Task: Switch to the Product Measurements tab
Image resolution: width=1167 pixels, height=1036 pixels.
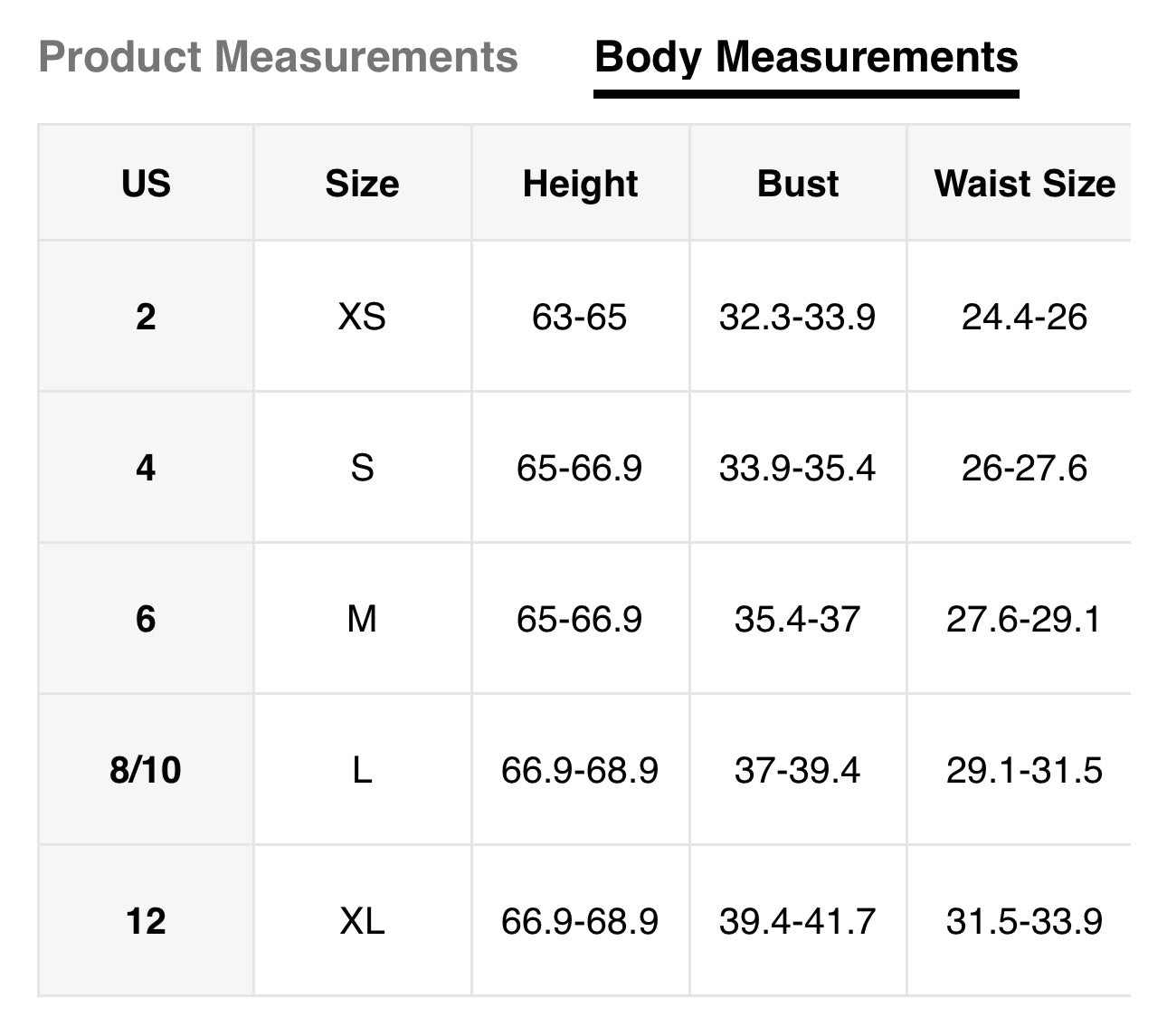Action: 278,57
